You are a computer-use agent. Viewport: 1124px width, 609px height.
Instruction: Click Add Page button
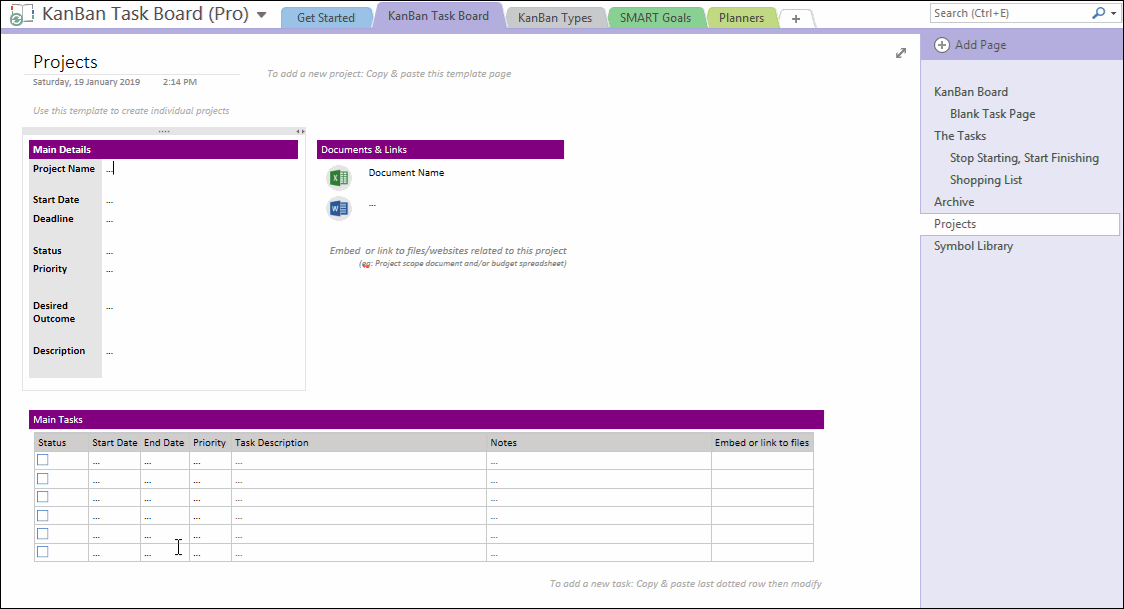pos(971,44)
